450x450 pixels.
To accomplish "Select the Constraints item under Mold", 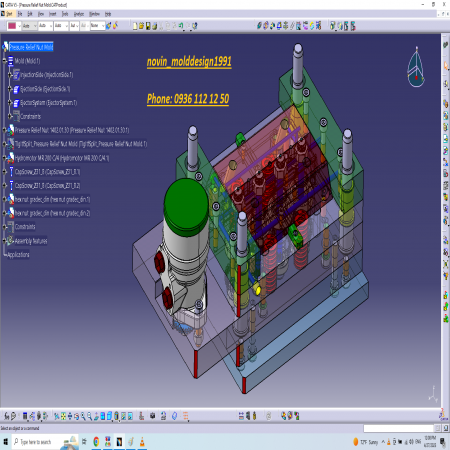I will tap(30, 116).
